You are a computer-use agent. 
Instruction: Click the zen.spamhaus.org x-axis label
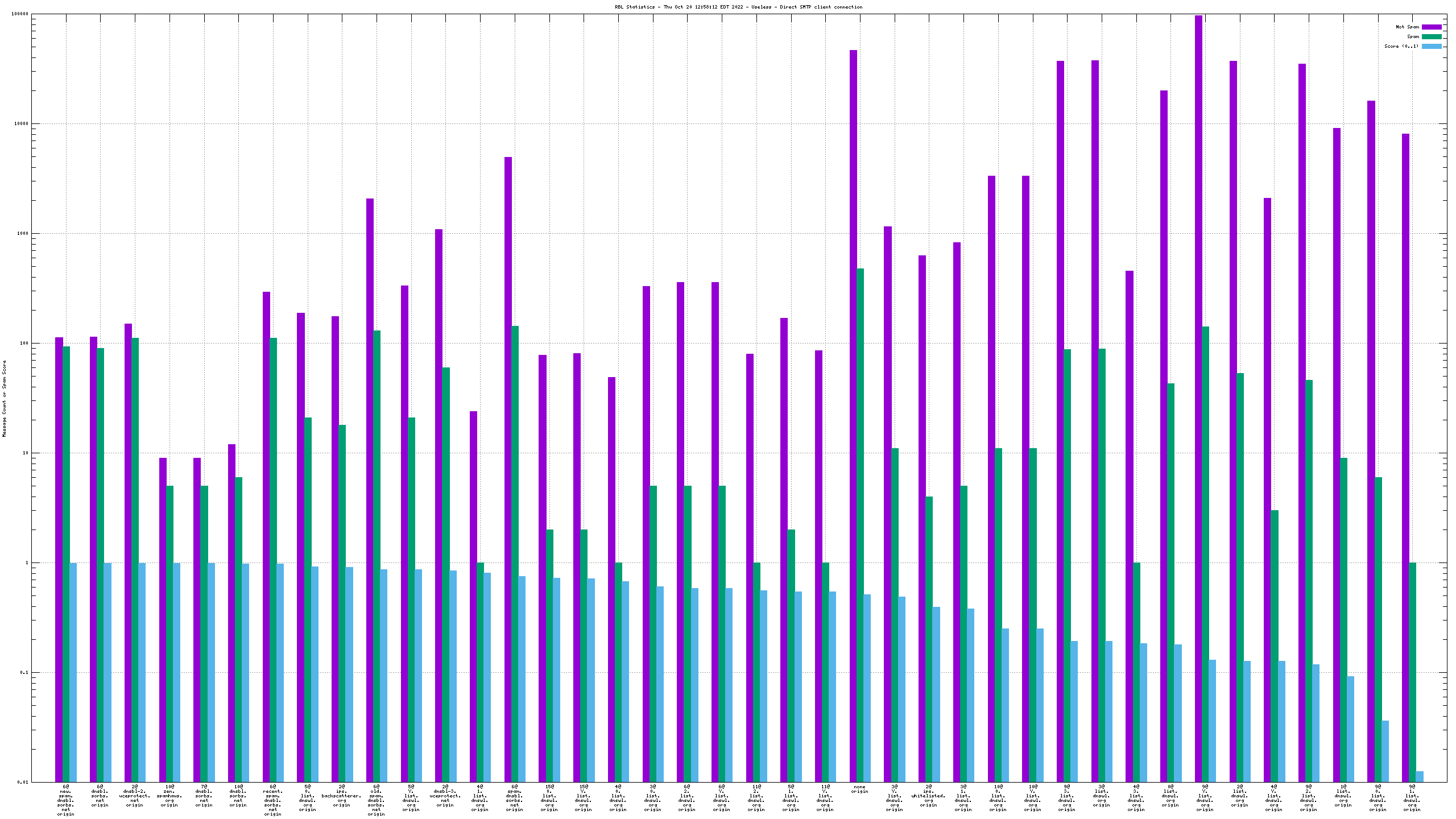coord(169,796)
